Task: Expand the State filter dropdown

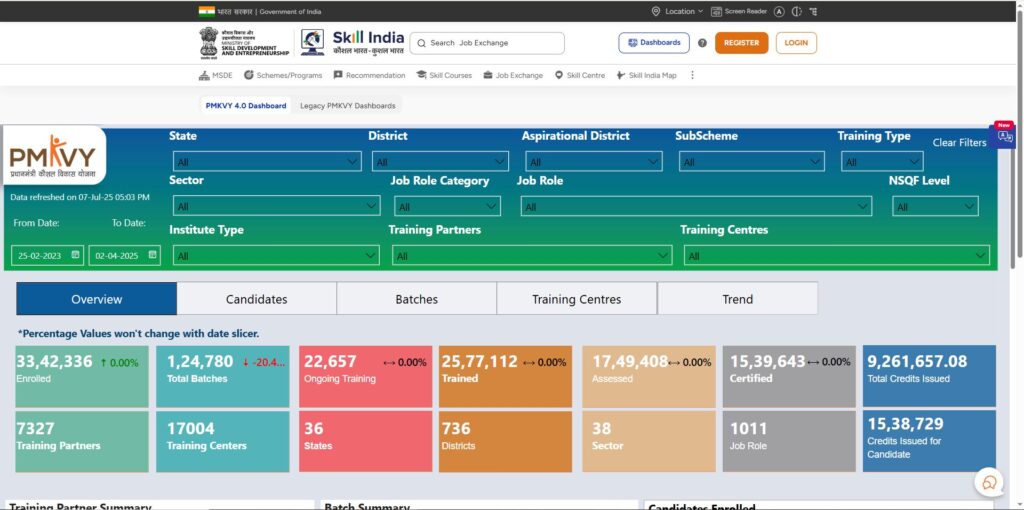Action: point(267,161)
